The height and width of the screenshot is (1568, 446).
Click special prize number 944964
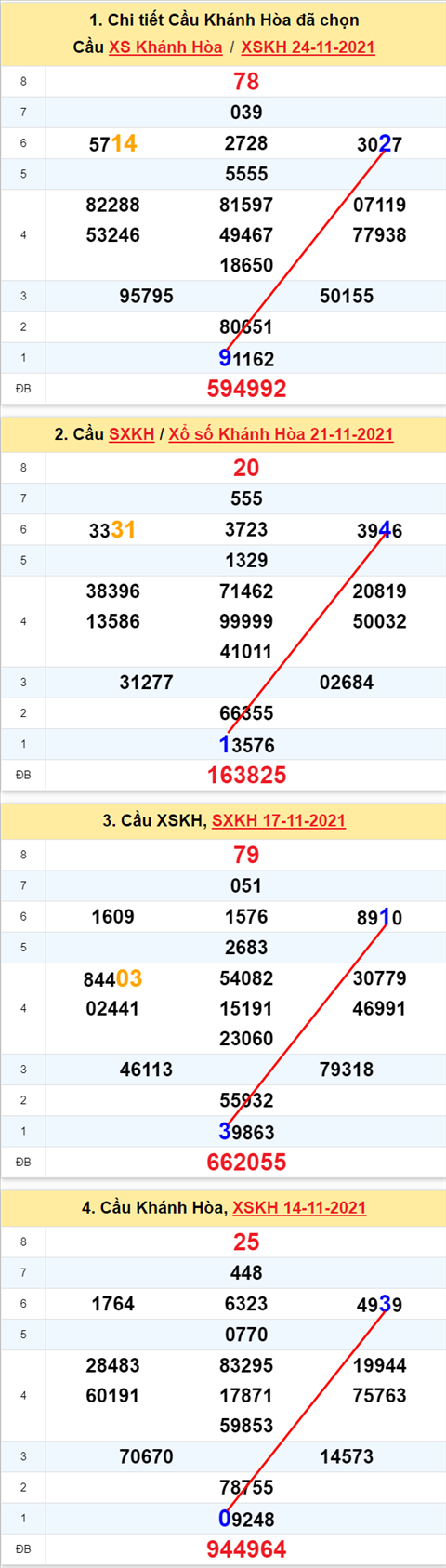246,1549
